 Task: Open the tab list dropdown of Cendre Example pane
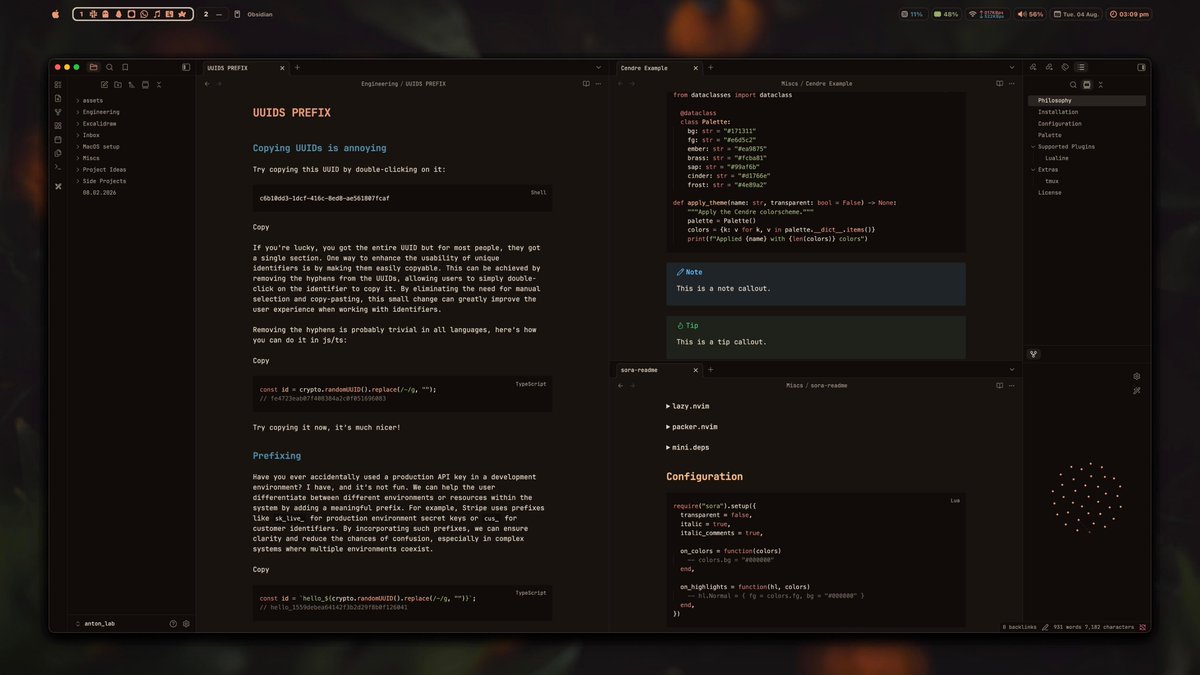[1012, 68]
